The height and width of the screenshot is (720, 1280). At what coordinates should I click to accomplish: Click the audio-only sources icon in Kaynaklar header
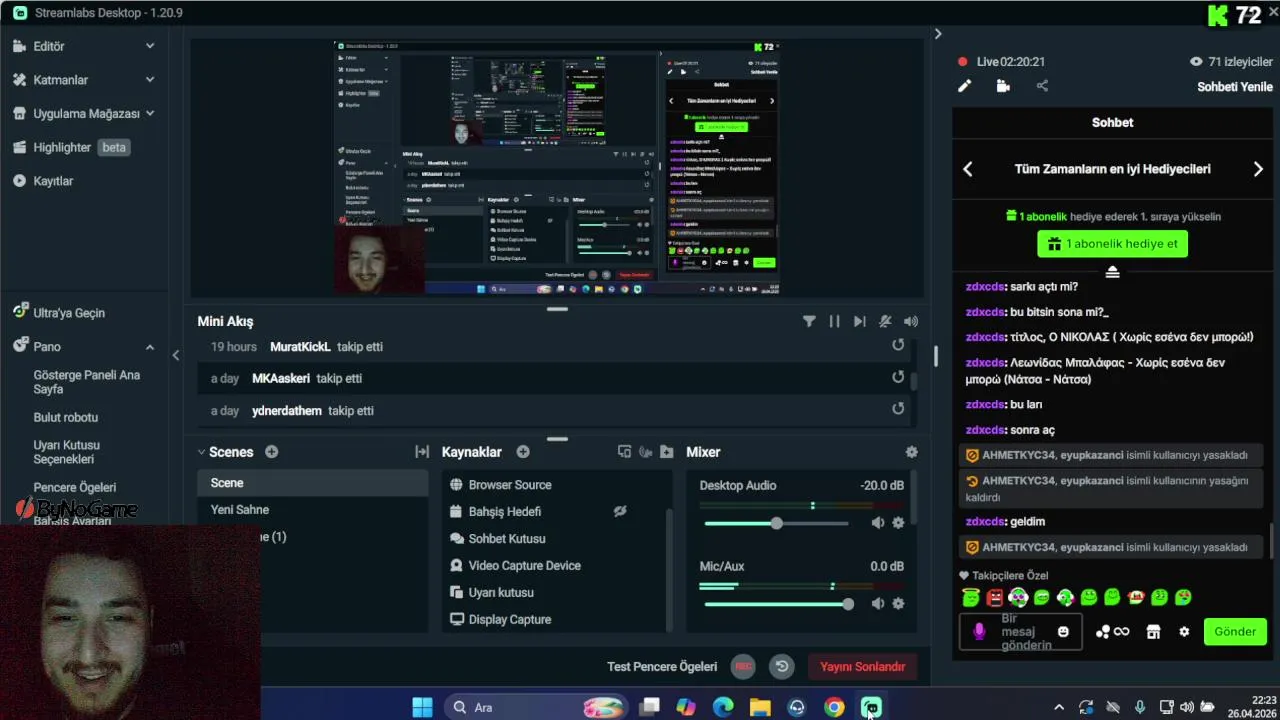pos(646,452)
